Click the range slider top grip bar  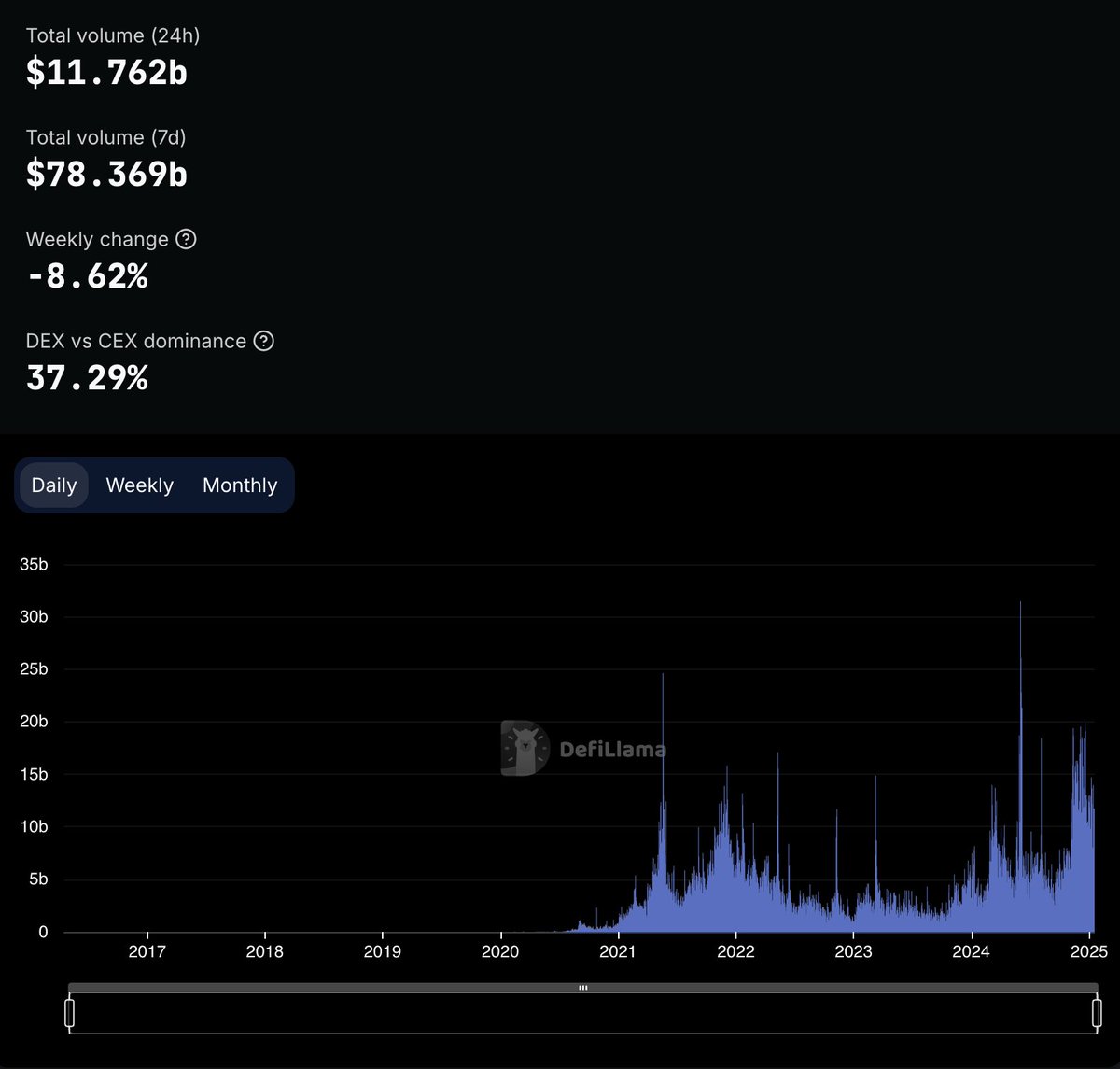[583, 987]
